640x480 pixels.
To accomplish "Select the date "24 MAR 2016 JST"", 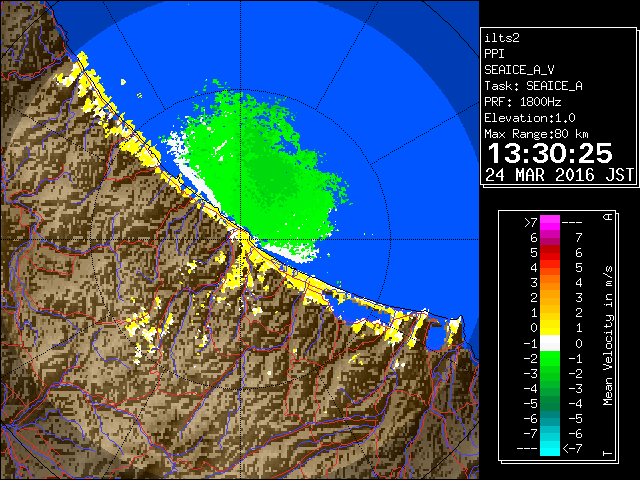I will 559,175.
